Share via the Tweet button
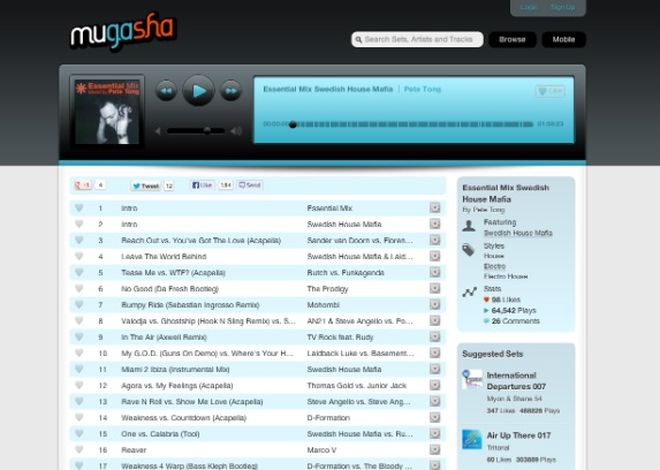Viewport: 660px width, 470px height. [x=146, y=186]
